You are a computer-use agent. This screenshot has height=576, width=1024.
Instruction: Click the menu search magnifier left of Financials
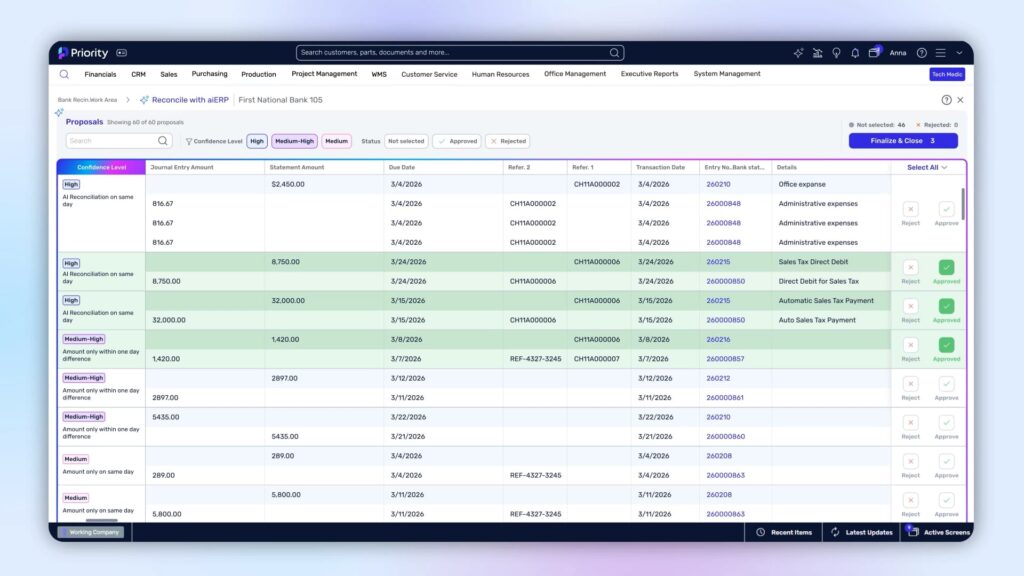(x=64, y=74)
